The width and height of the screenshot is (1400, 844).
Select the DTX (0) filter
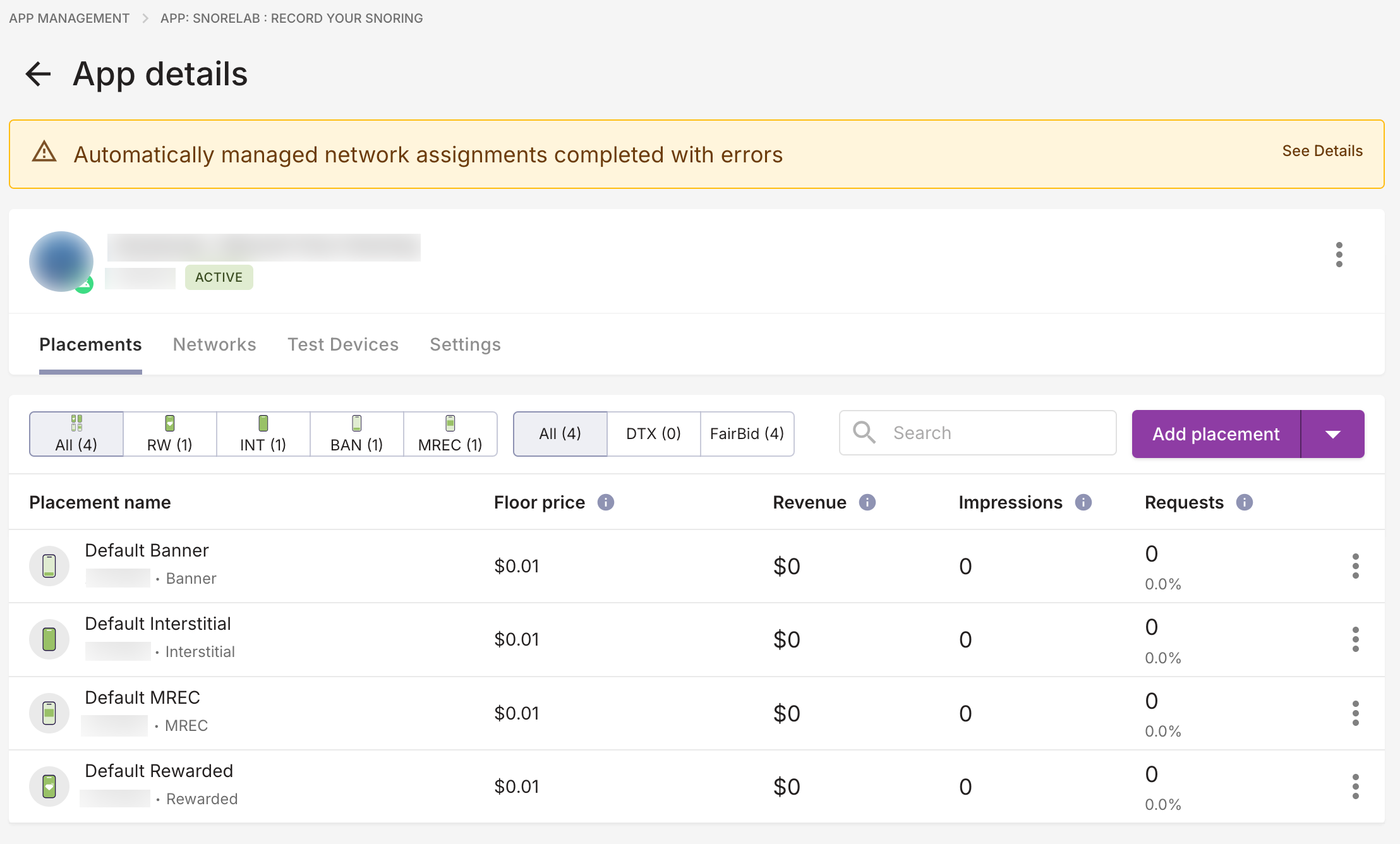654,434
